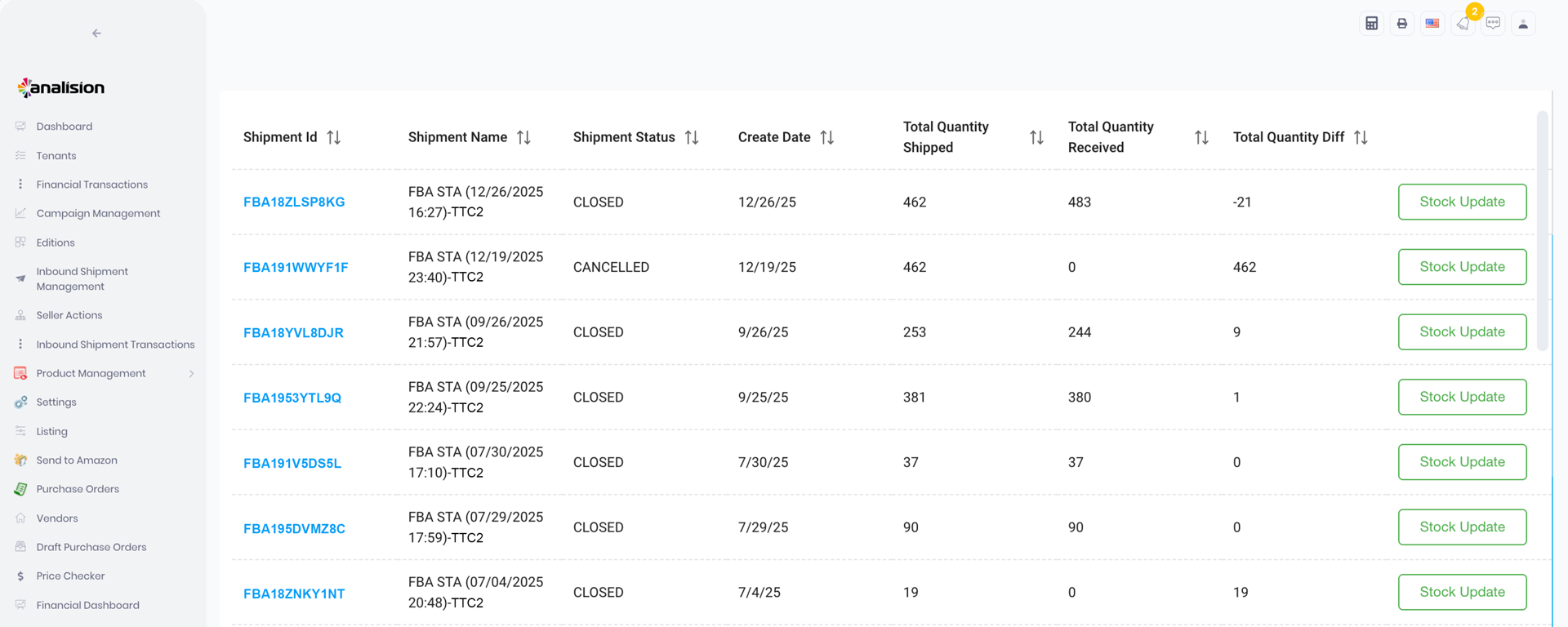
Task: Sort table by Shipment Id
Action: pos(333,137)
